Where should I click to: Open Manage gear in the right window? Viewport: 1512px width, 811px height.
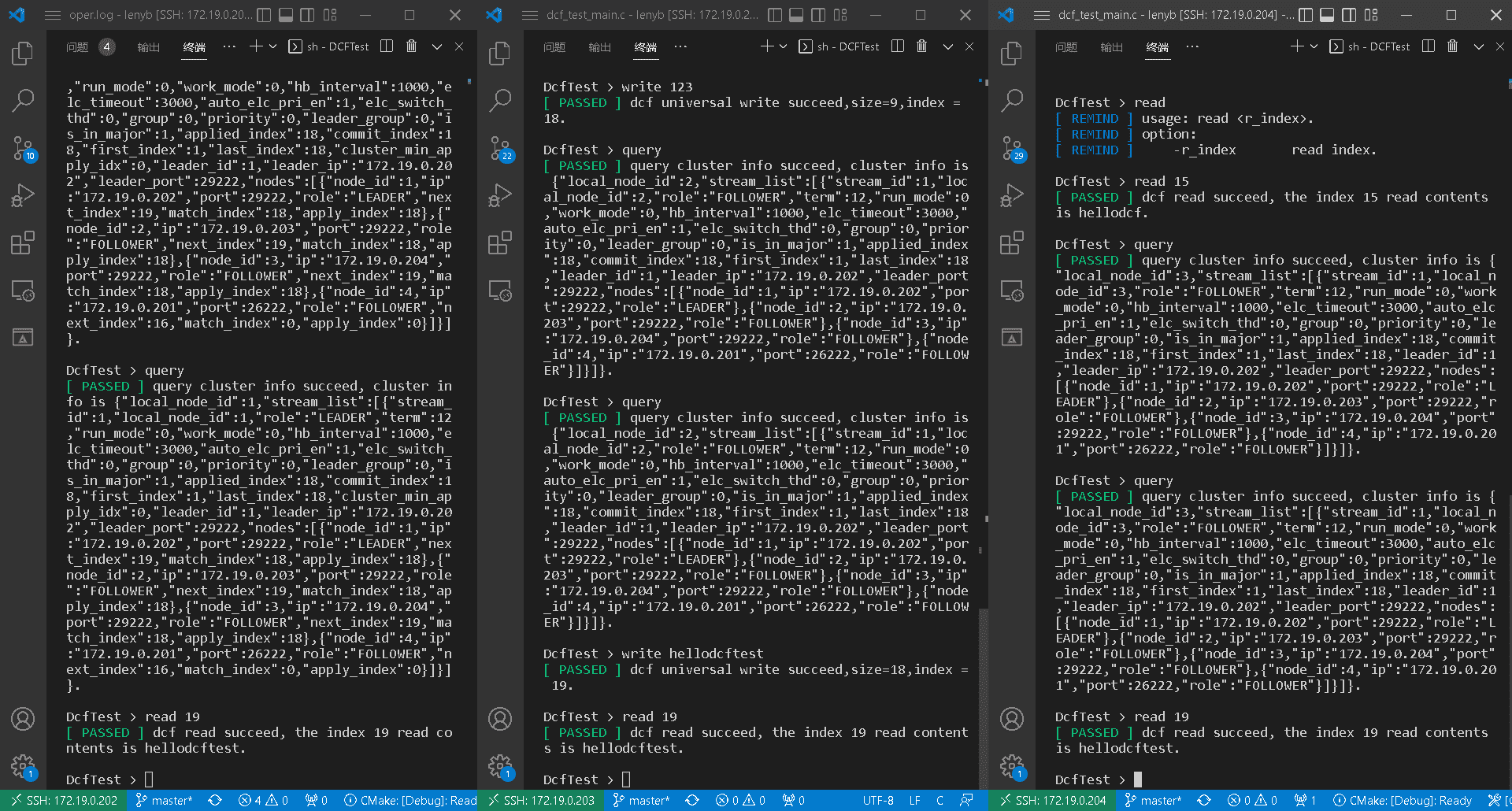coord(1012,766)
